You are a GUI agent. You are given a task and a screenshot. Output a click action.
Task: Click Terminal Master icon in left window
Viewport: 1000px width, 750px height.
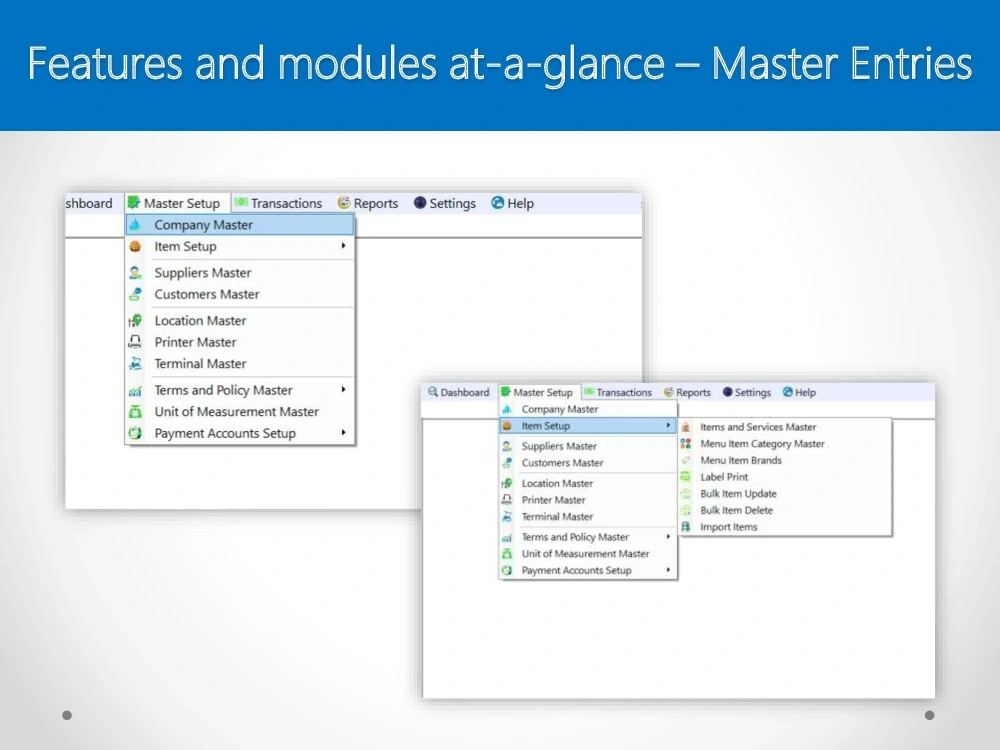click(x=135, y=364)
